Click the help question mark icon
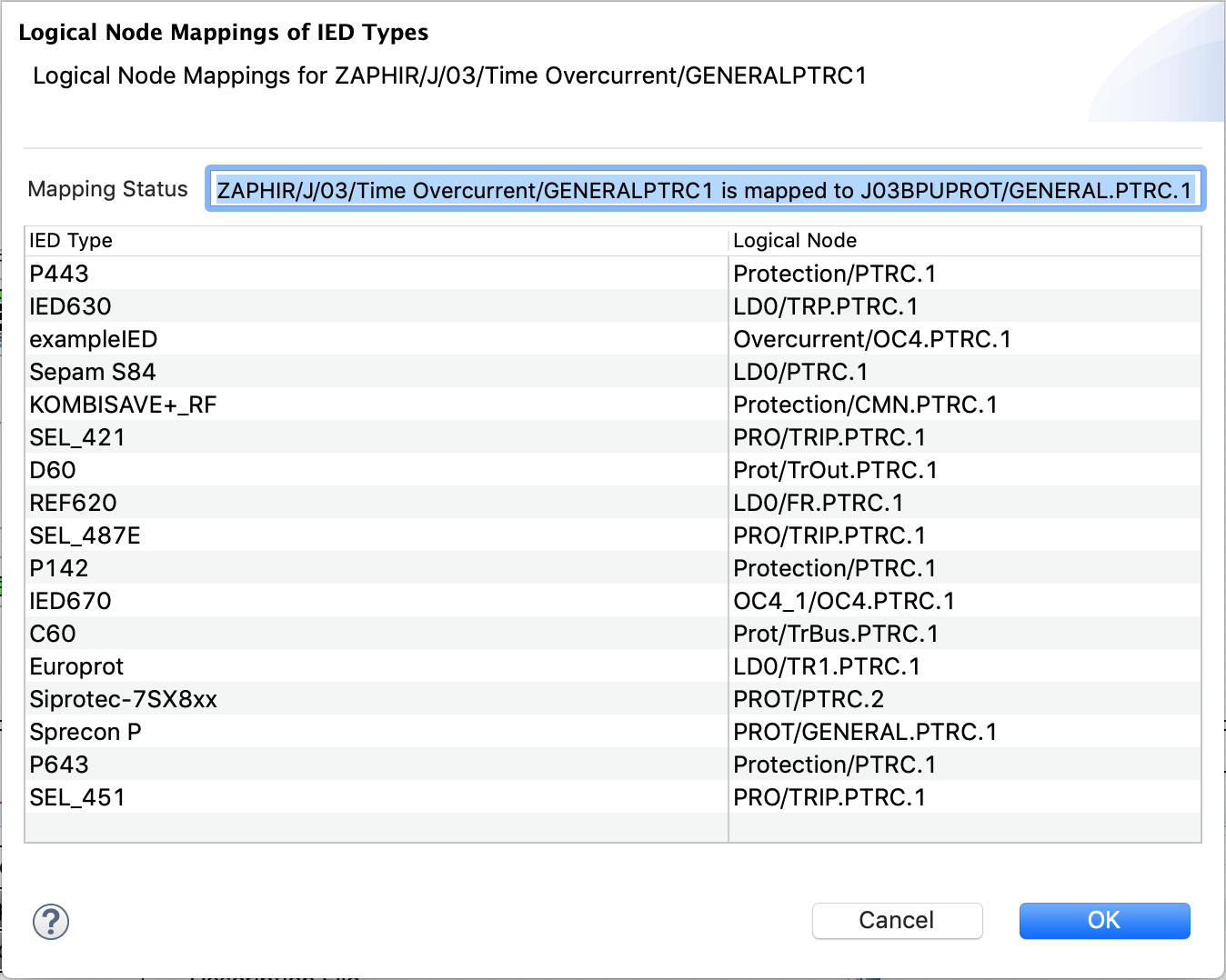 tap(51, 921)
